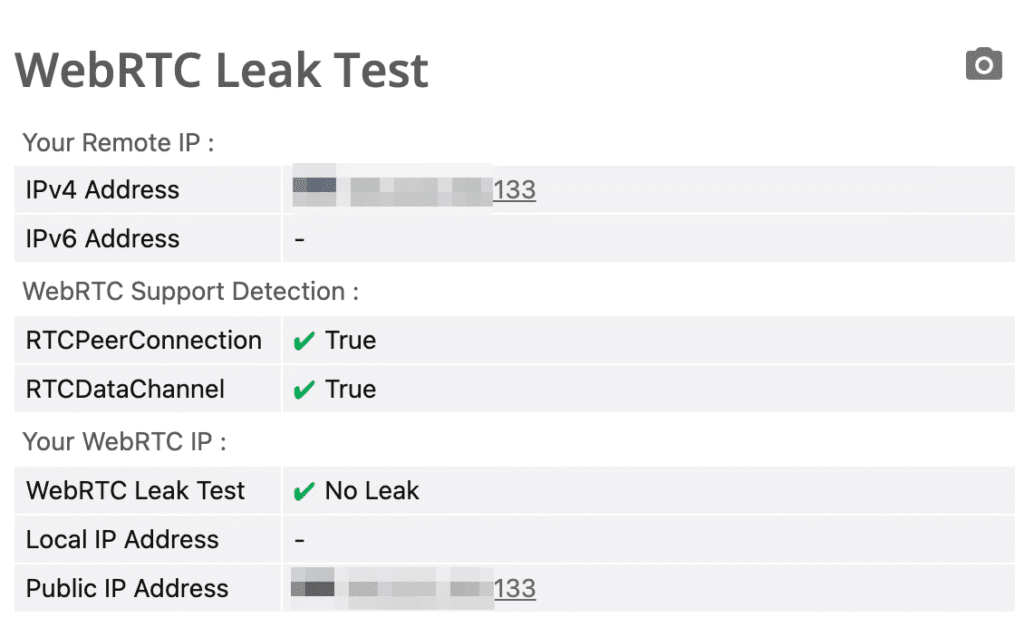Screen dimensions: 1024x627
Task: Click the RTCDataChannel label
Action: (125, 389)
